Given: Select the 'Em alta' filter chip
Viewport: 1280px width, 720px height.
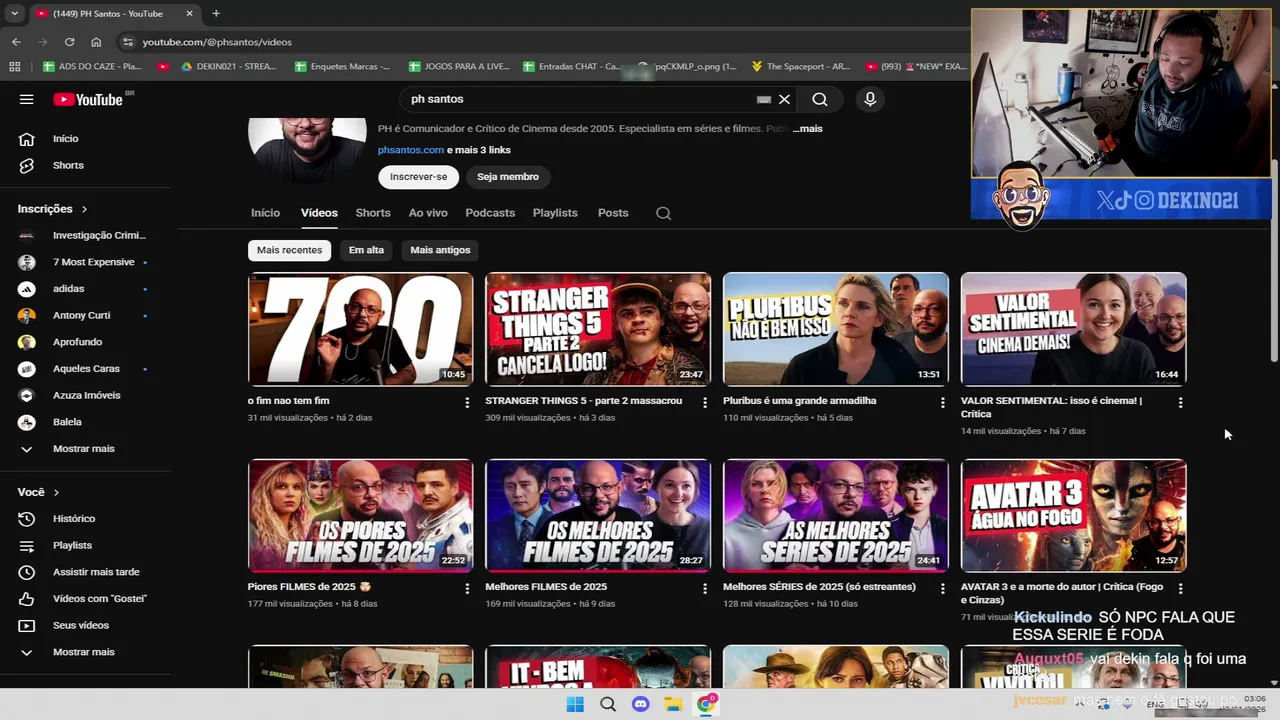Looking at the screenshot, I should [x=366, y=250].
